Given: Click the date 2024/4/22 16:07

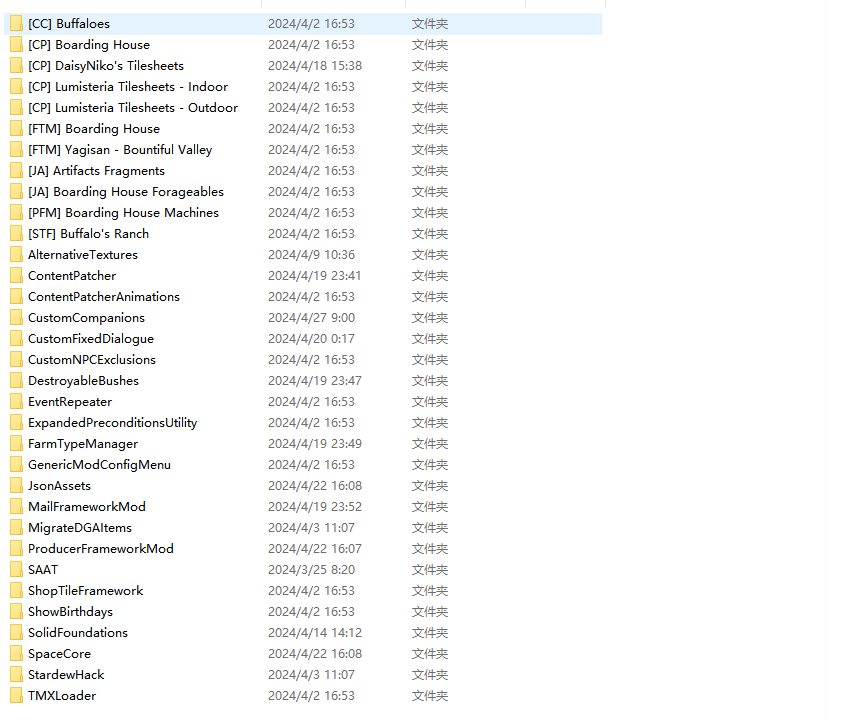Looking at the screenshot, I should tap(315, 549).
